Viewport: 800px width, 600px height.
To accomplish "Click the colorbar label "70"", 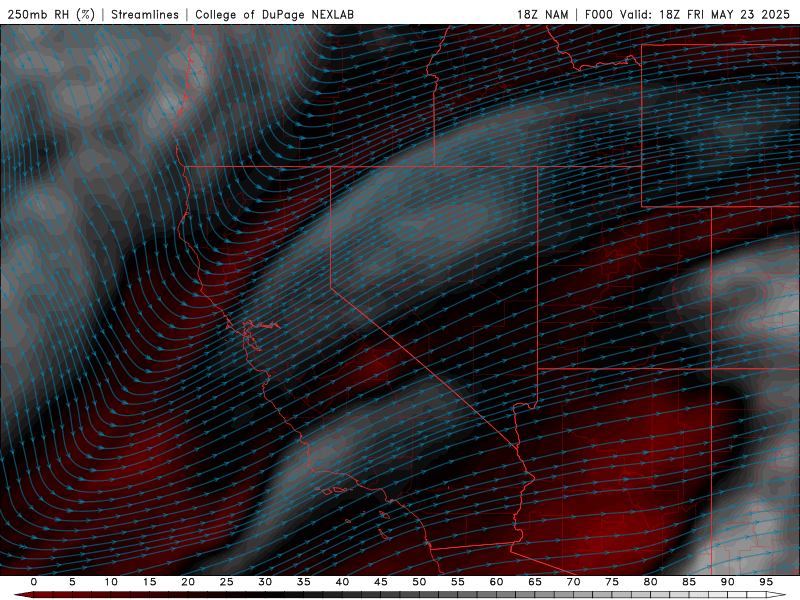I will coord(573,582).
